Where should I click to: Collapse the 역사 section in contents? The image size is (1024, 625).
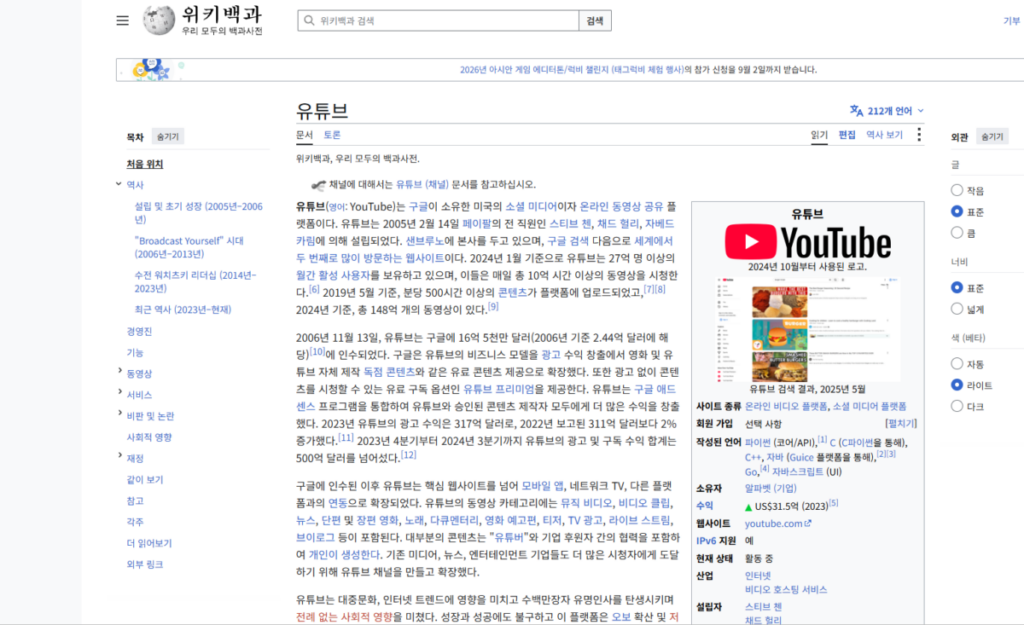tap(119, 184)
